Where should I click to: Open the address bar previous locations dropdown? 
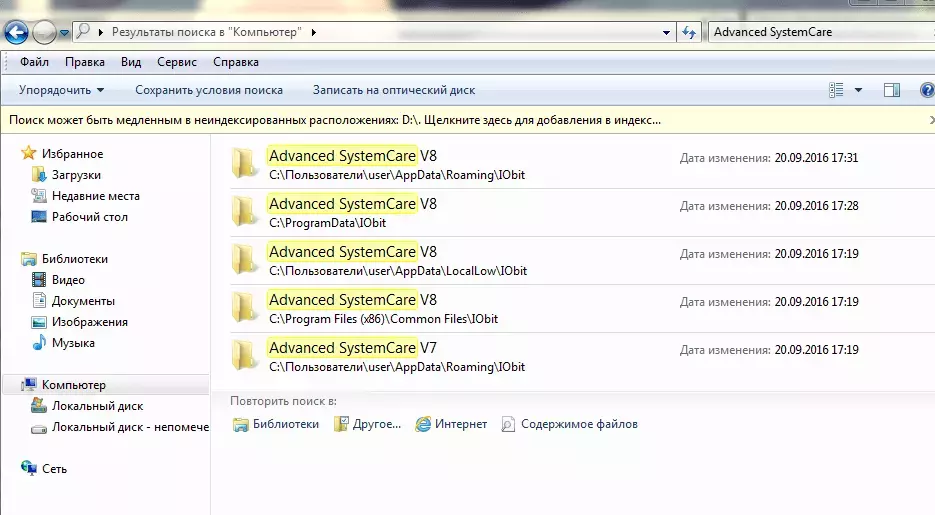click(x=666, y=33)
